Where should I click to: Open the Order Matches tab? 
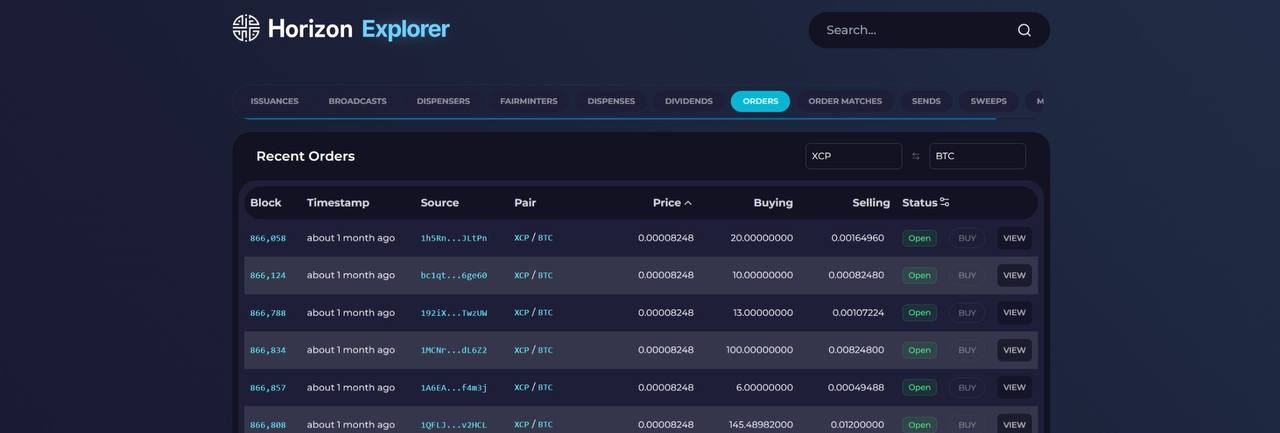[x=845, y=101]
